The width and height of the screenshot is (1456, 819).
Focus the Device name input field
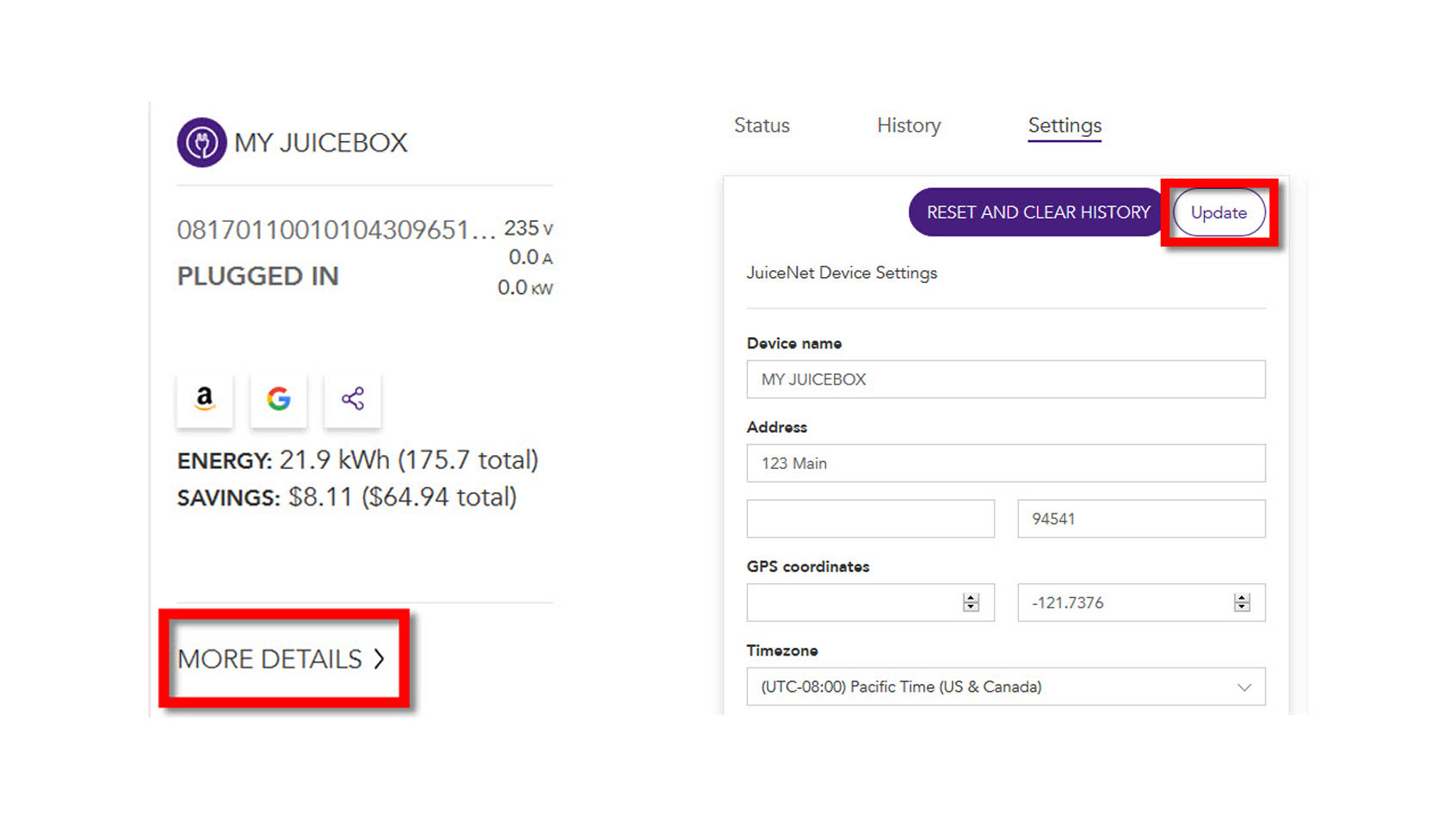(1005, 379)
